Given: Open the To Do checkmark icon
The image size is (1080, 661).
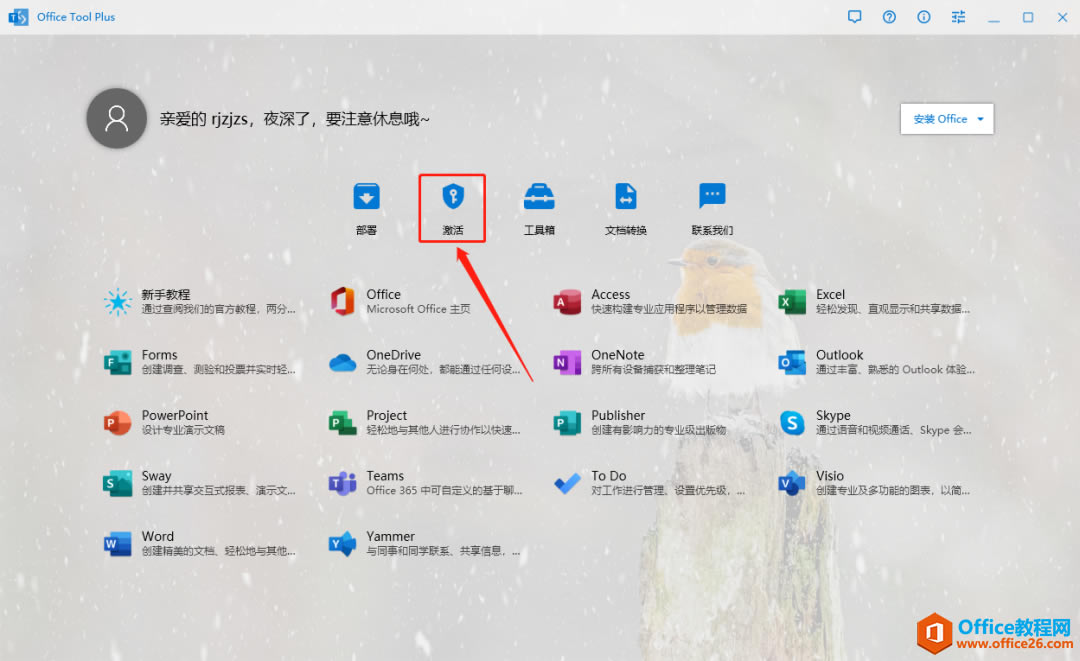Looking at the screenshot, I should pyautogui.click(x=567, y=483).
